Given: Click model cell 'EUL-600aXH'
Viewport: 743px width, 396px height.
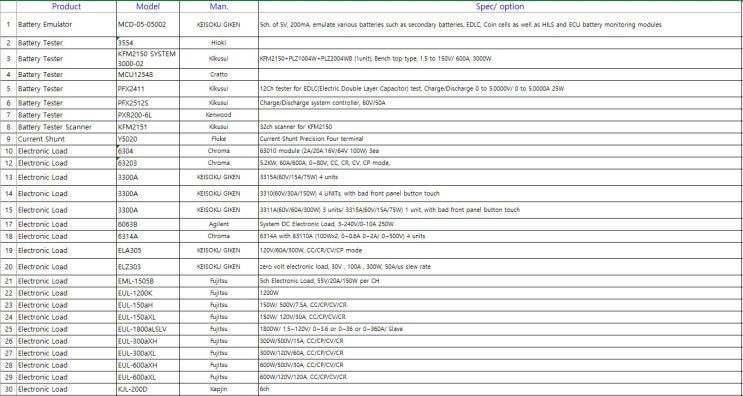Looking at the screenshot, I should pyautogui.click(x=148, y=365).
